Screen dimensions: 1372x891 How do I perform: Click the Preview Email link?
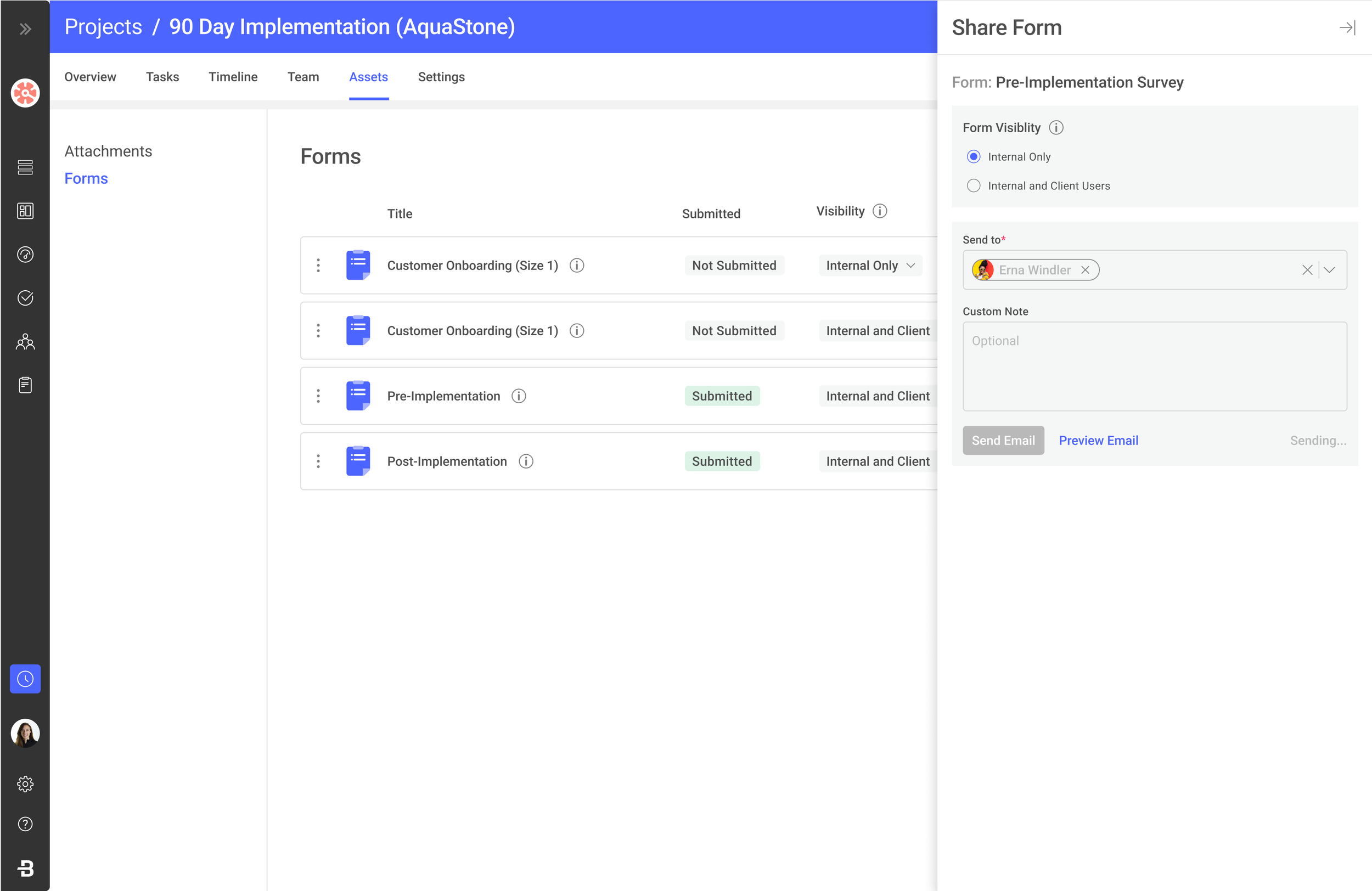click(x=1098, y=441)
